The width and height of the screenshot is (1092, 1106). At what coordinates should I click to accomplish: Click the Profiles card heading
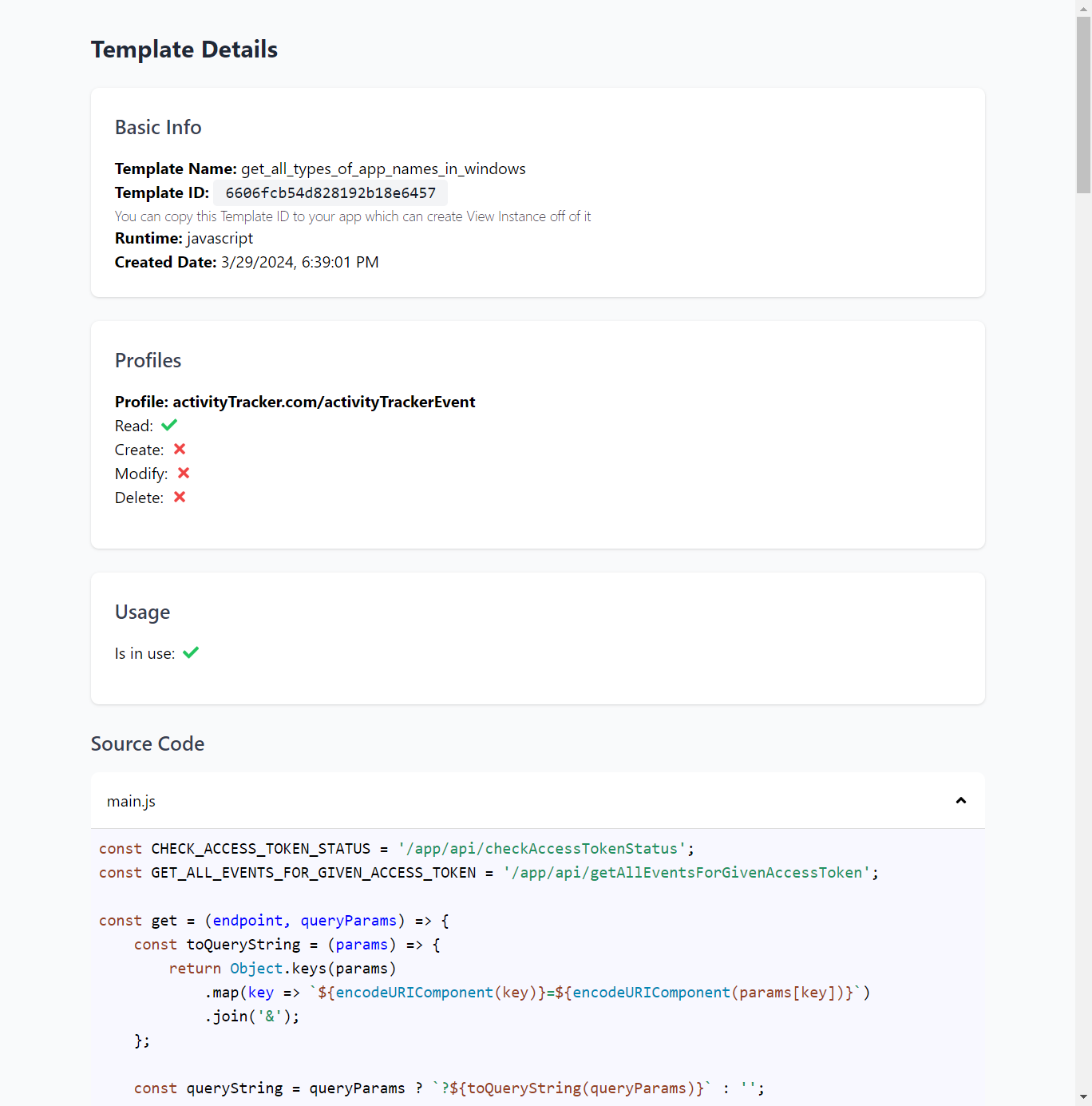tap(148, 360)
